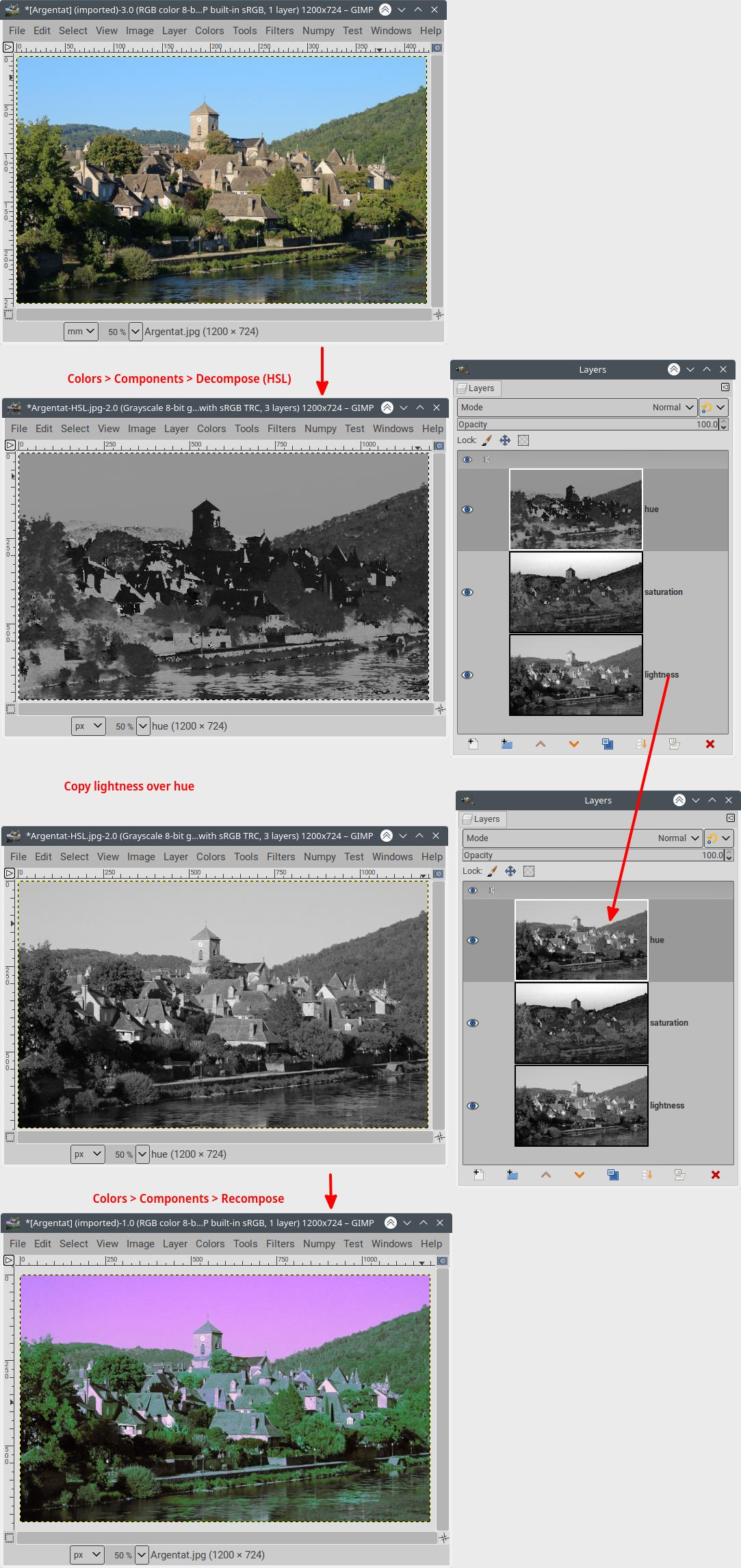
Task: Hide lightness layer in lower Layers dialog
Action: tap(473, 1106)
